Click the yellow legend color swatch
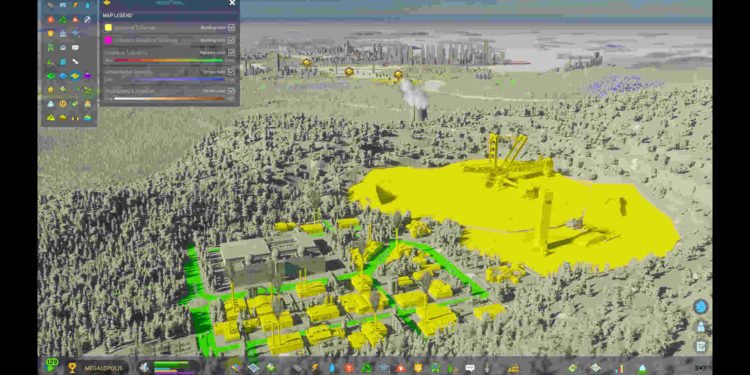This screenshot has width=750, height=375. tap(108, 28)
